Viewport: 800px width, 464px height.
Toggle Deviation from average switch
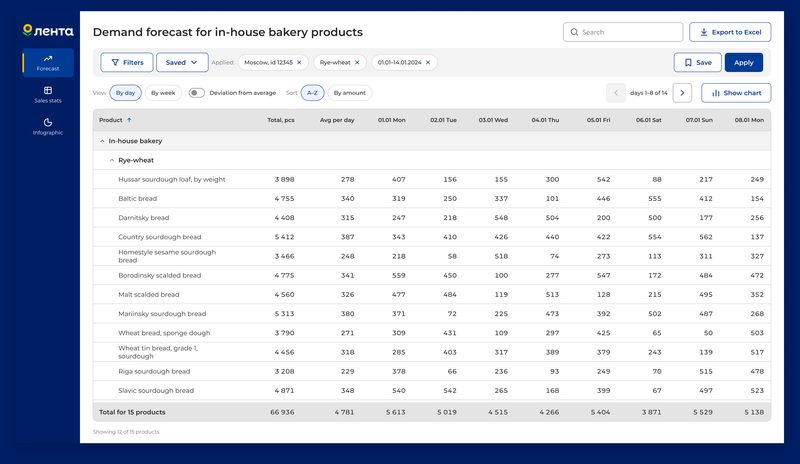(x=196, y=93)
